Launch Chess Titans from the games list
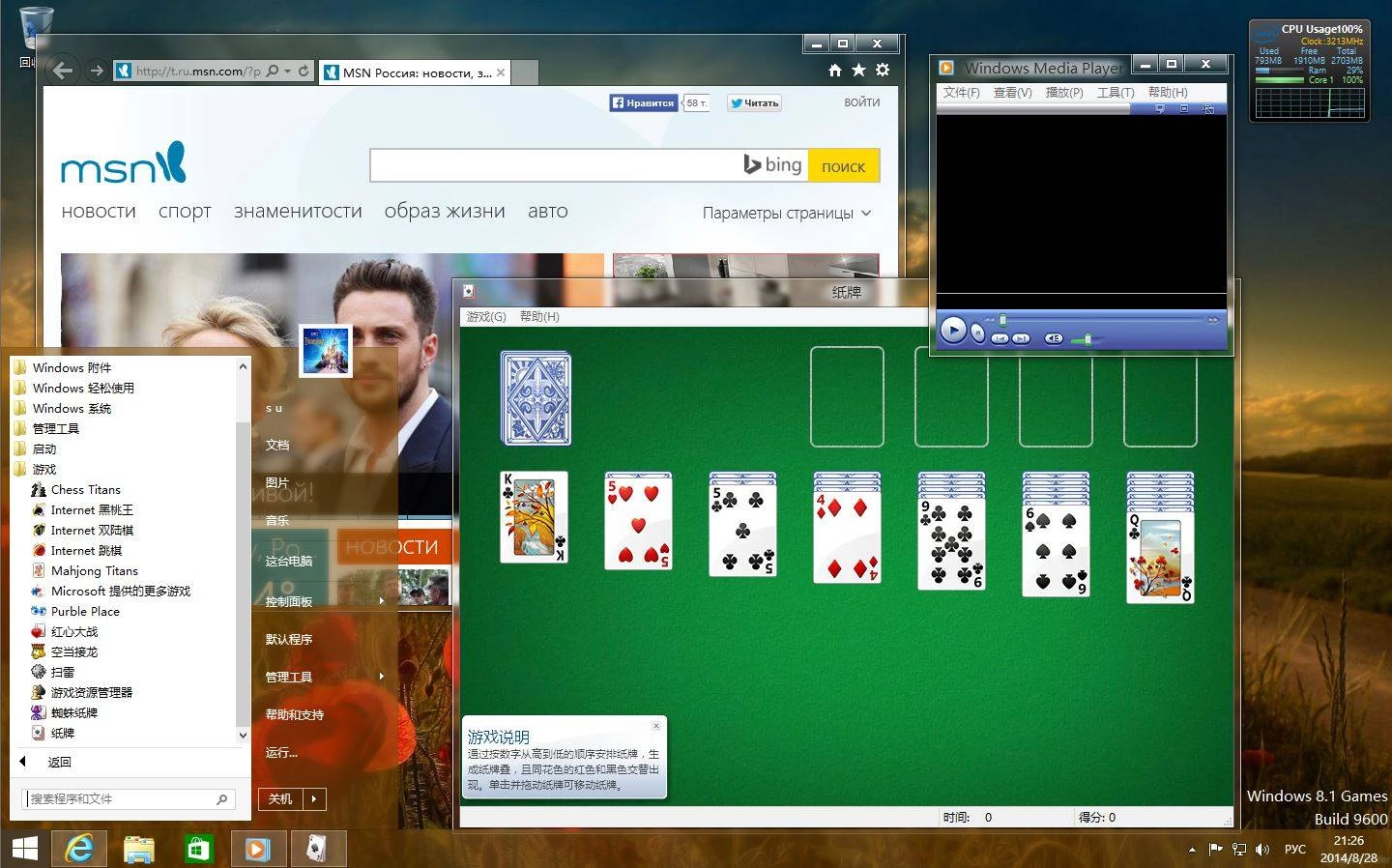Viewport: 1392px width, 868px height. pos(76,490)
